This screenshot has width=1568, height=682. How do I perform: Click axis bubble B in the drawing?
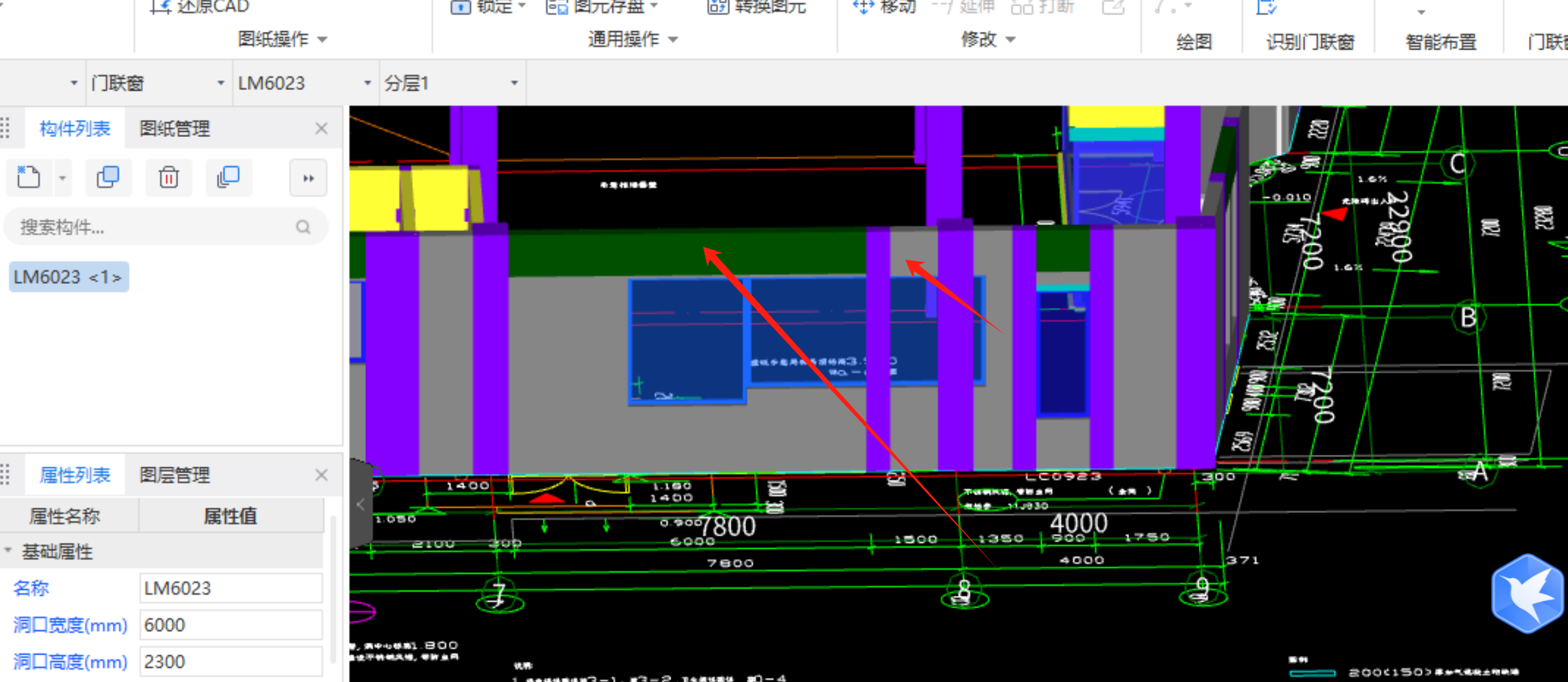[1468, 318]
